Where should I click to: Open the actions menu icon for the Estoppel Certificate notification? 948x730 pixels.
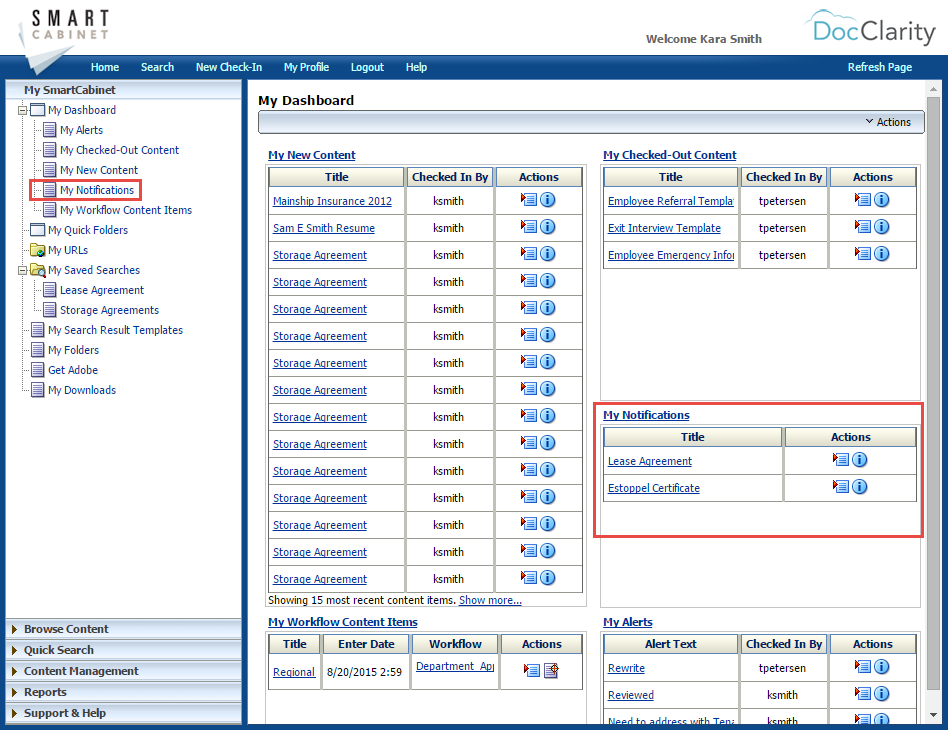[x=840, y=487]
